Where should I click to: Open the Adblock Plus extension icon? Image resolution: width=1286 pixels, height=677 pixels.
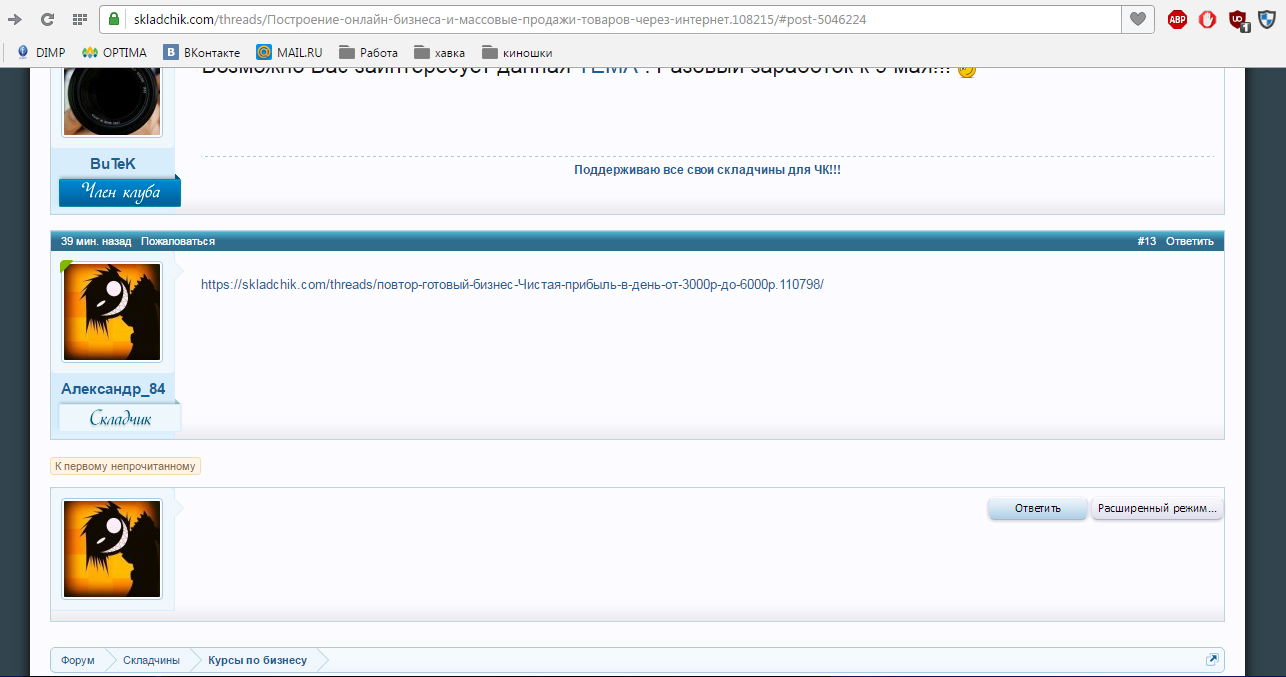[1177, 19]
